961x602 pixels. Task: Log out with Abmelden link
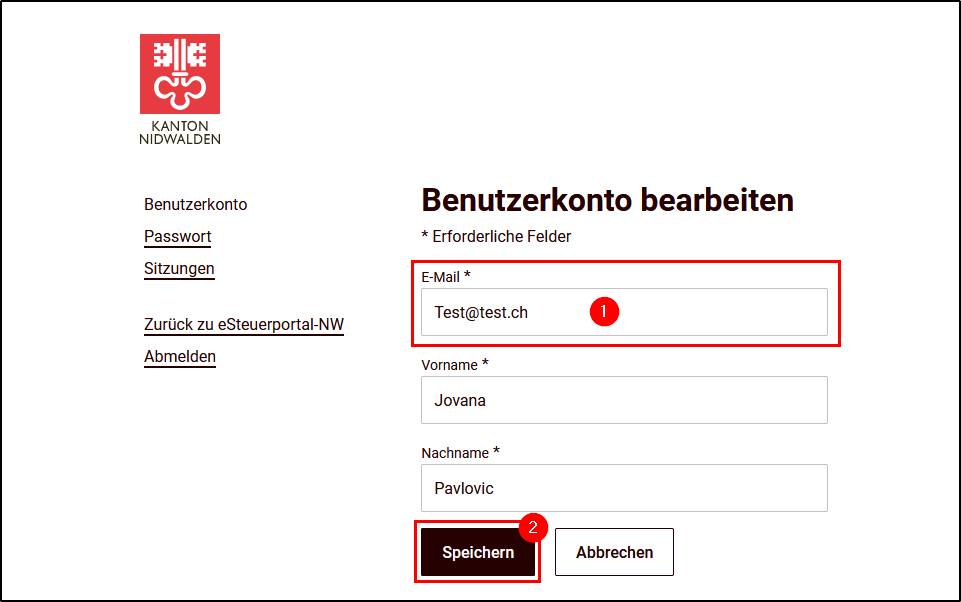pyautogui.click(x=180, y=357)
